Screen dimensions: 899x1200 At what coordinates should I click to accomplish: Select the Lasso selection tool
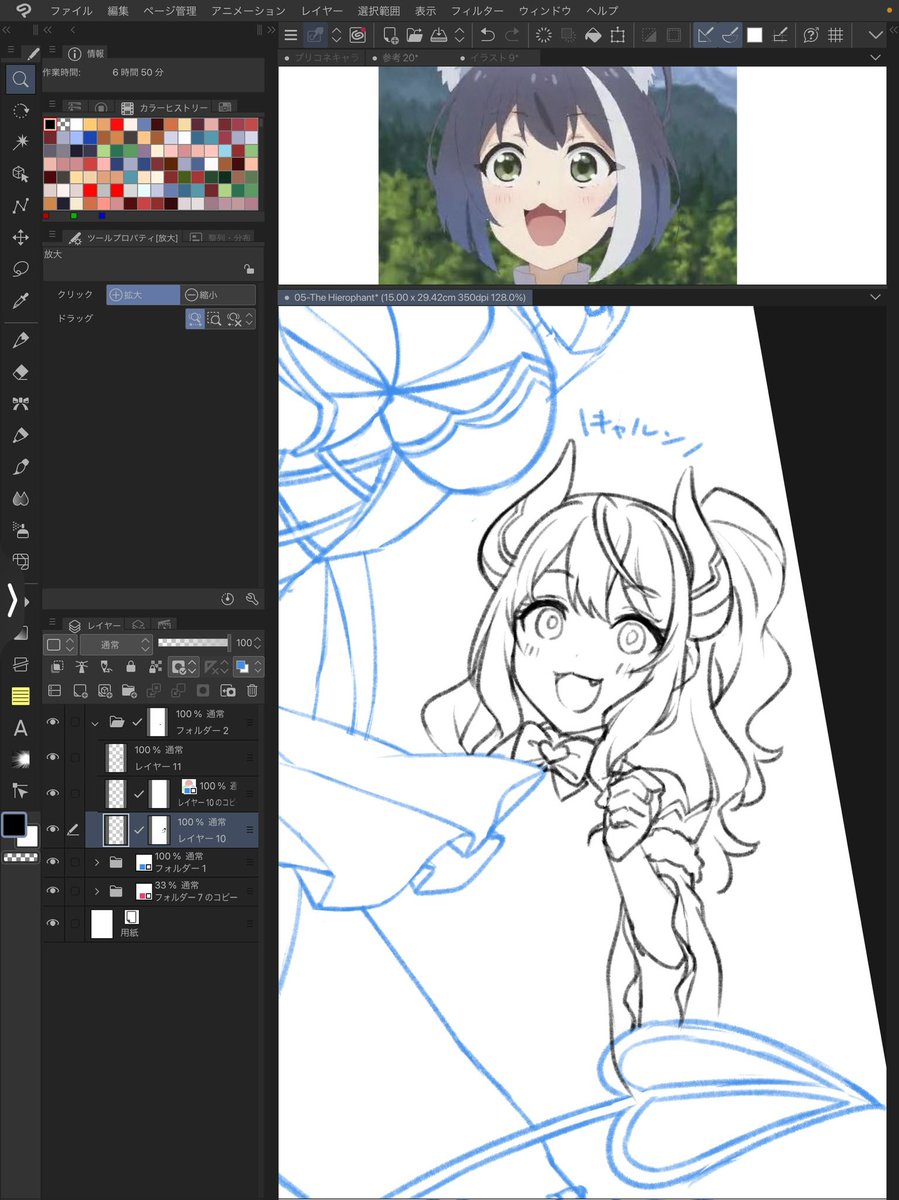[20, 269]
